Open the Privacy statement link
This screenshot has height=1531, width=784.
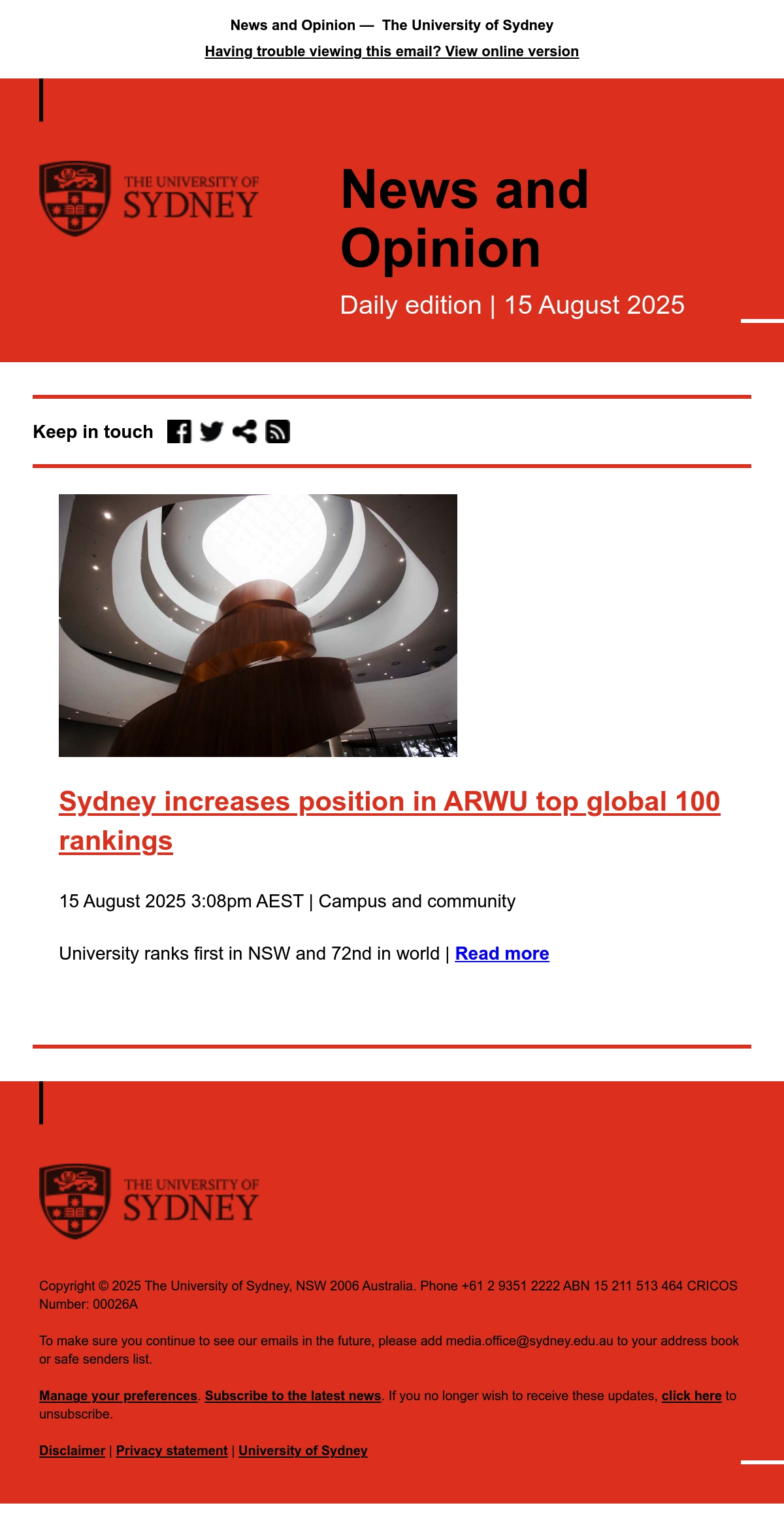coord(172,1451)
